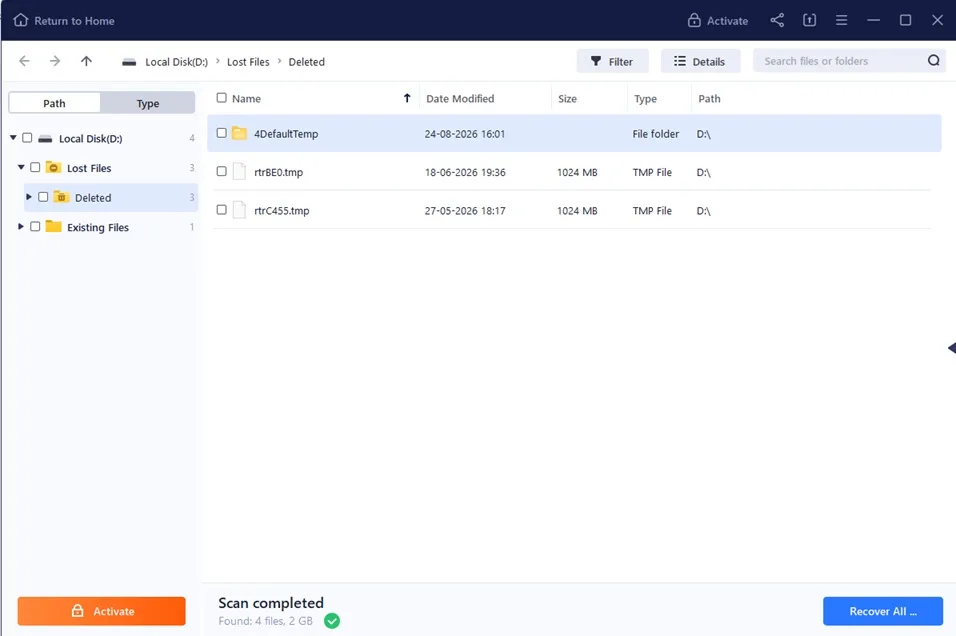956x636 pixels.
Task: Open the Filter button
Action: (x=612, y=61)
